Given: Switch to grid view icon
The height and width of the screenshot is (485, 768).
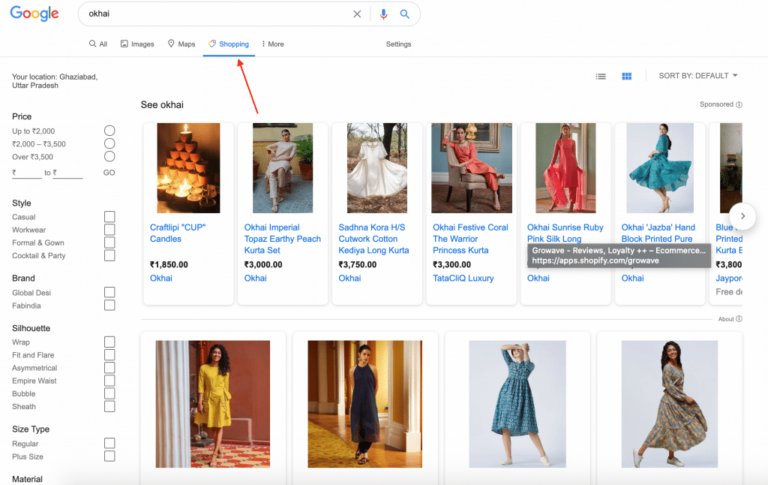Looking at the screenshot, I should [x=626, y=76].
